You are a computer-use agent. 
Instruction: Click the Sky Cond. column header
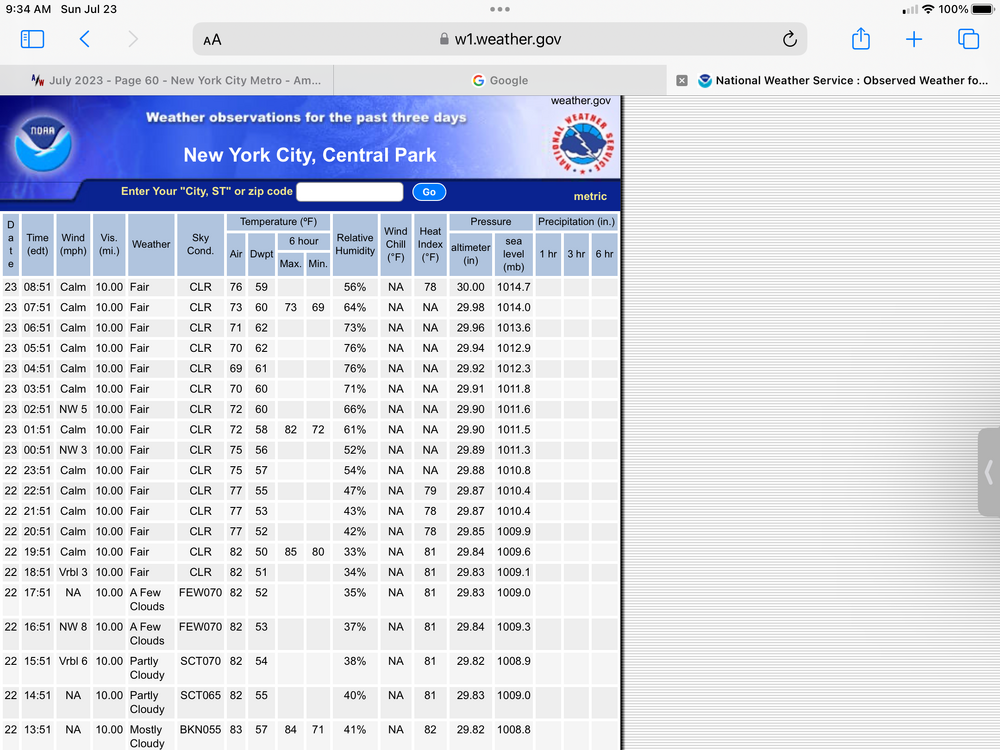tap(200, 244)
